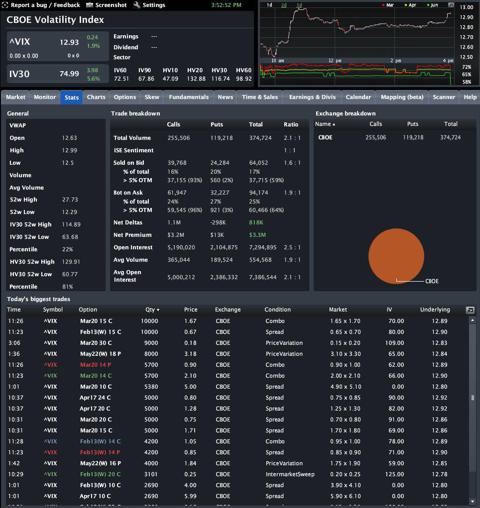480x508 pixels.
Task: Select the Mar20 20 C trade row
Action: pos(236,420)
